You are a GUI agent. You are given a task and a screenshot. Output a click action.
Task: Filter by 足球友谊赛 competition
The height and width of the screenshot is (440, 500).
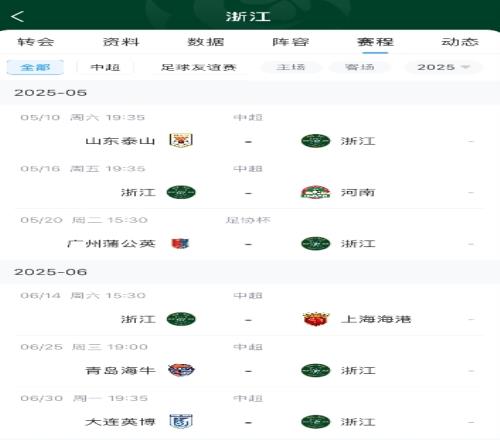(x=199, y=67)
